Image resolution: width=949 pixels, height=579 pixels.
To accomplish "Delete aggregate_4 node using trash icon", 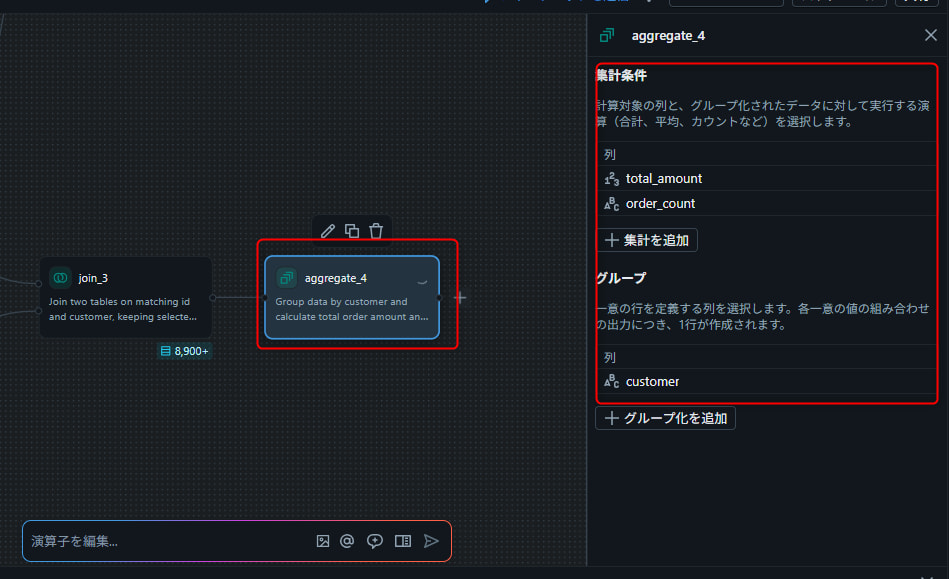I will [x=376, y=231].
